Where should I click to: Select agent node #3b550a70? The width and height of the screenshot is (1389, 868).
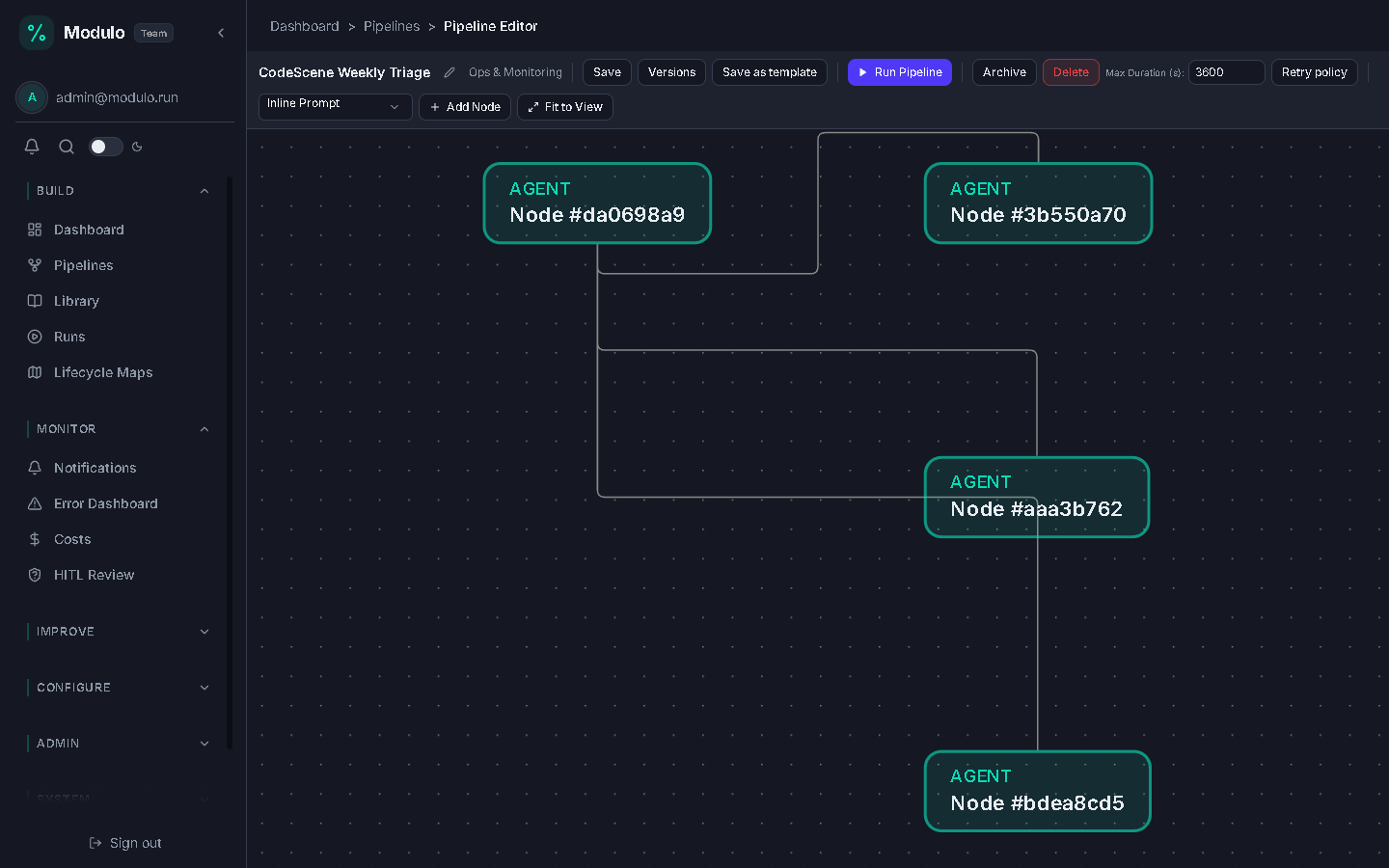[1038, 203]
